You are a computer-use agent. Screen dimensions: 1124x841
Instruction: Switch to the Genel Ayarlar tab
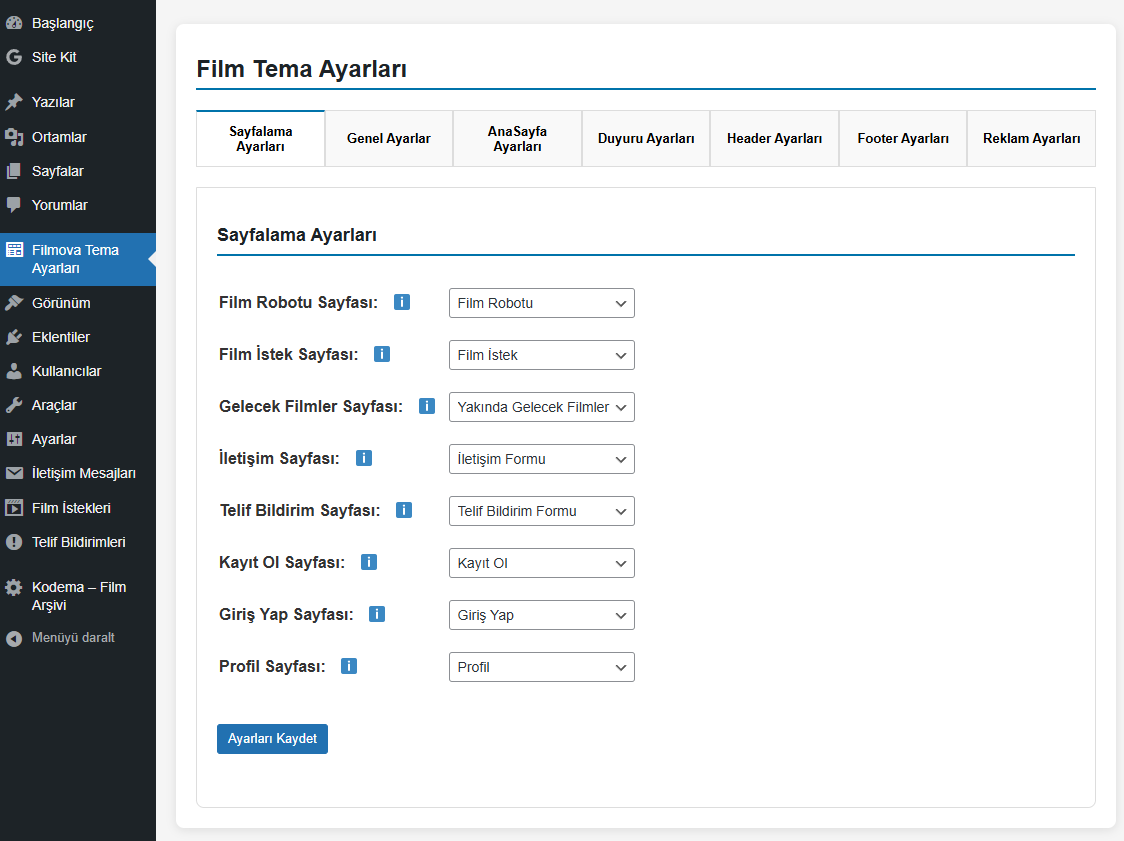(x=389, y=139)
